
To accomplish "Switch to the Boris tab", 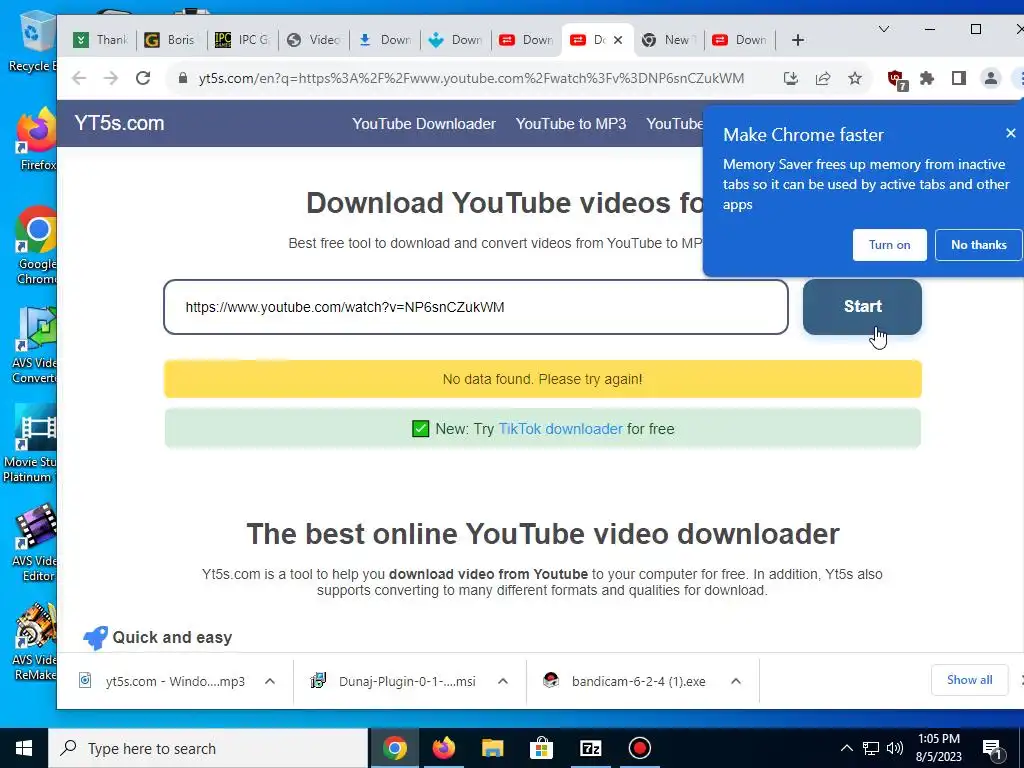I will (171, 40).
